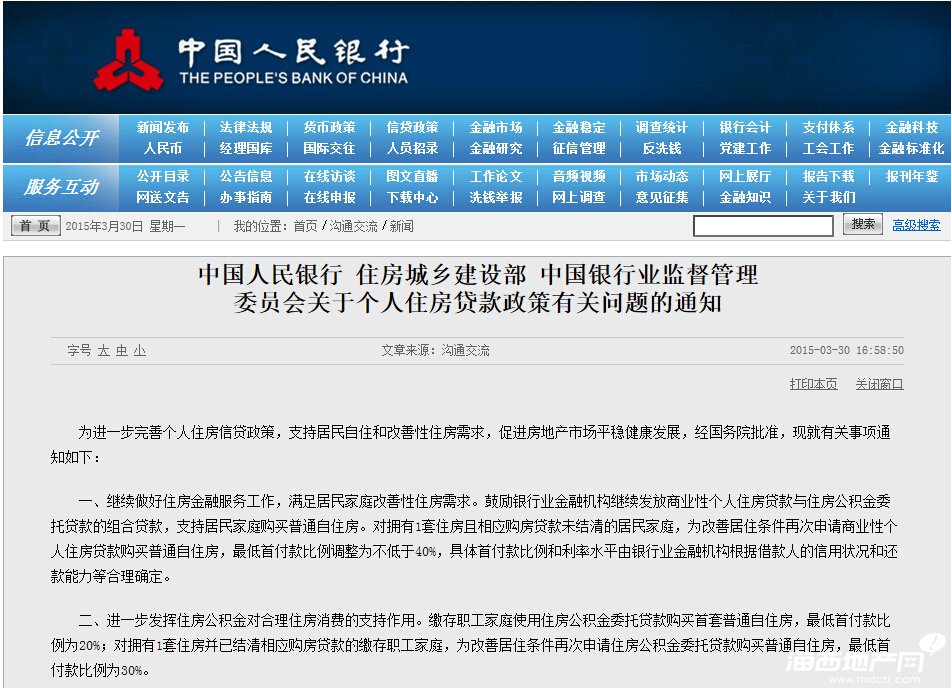Open the 征信管理 link
This screenshot has height=688, width=951.
579,149
